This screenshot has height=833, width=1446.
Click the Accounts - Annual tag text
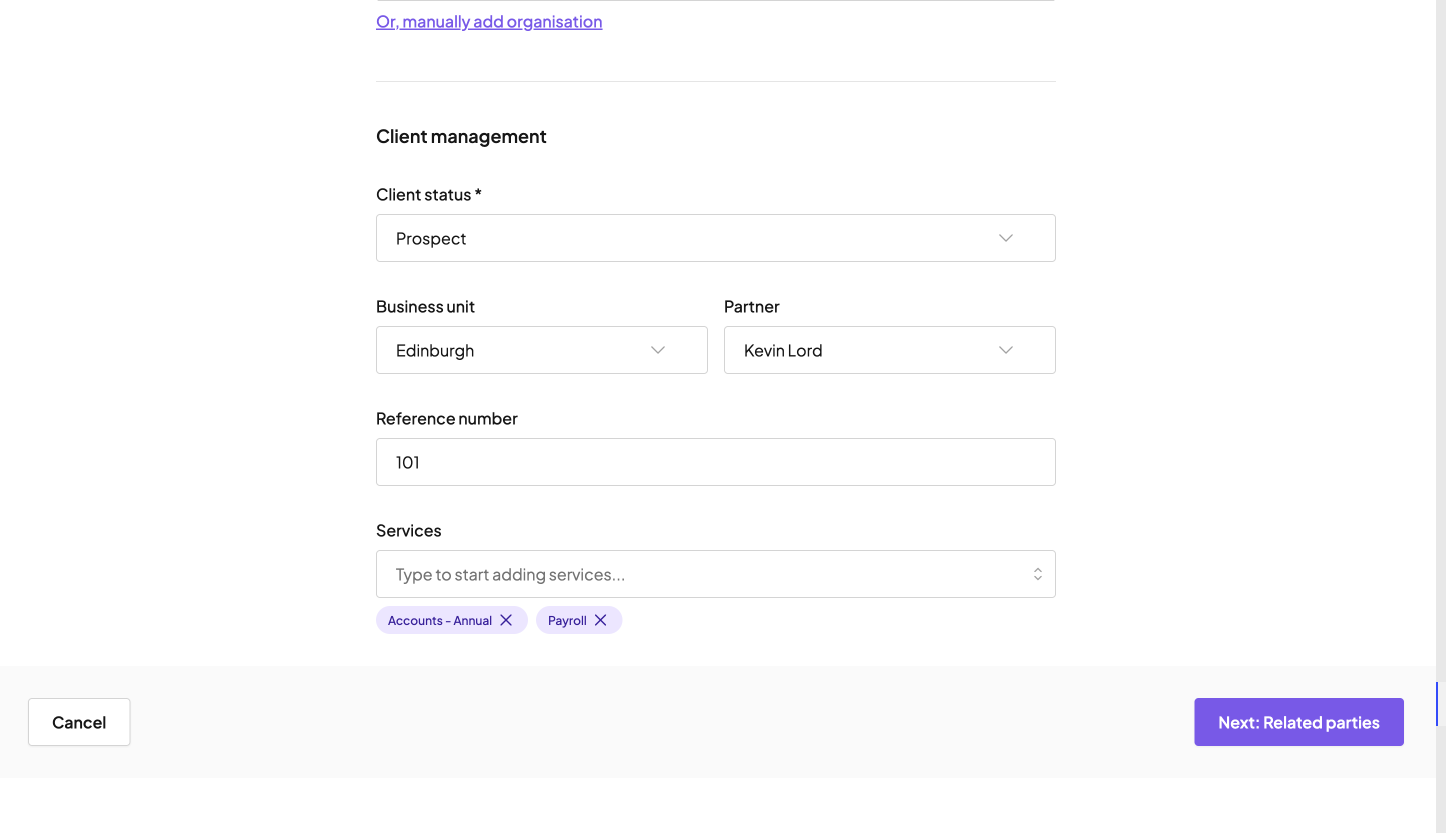click(440, 620)
